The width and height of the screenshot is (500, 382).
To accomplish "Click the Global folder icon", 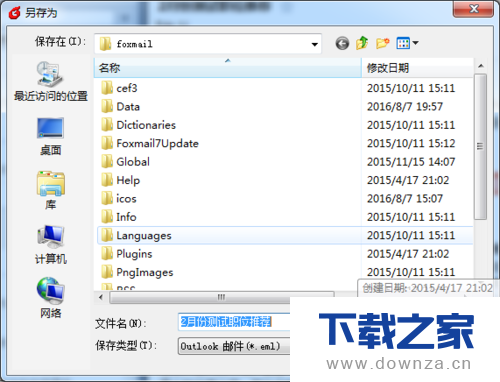I will (107, 162).
